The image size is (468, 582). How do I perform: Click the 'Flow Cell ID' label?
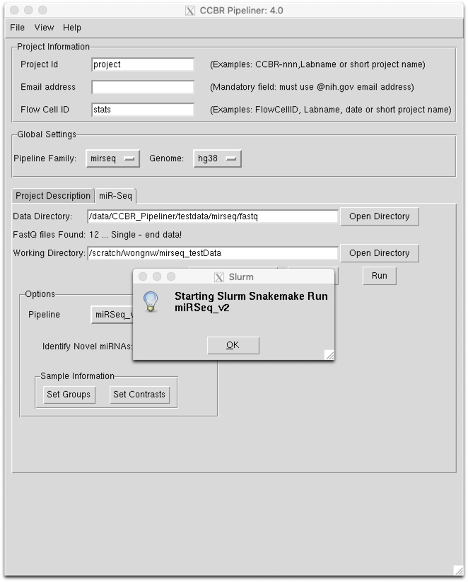coord(45,109)
